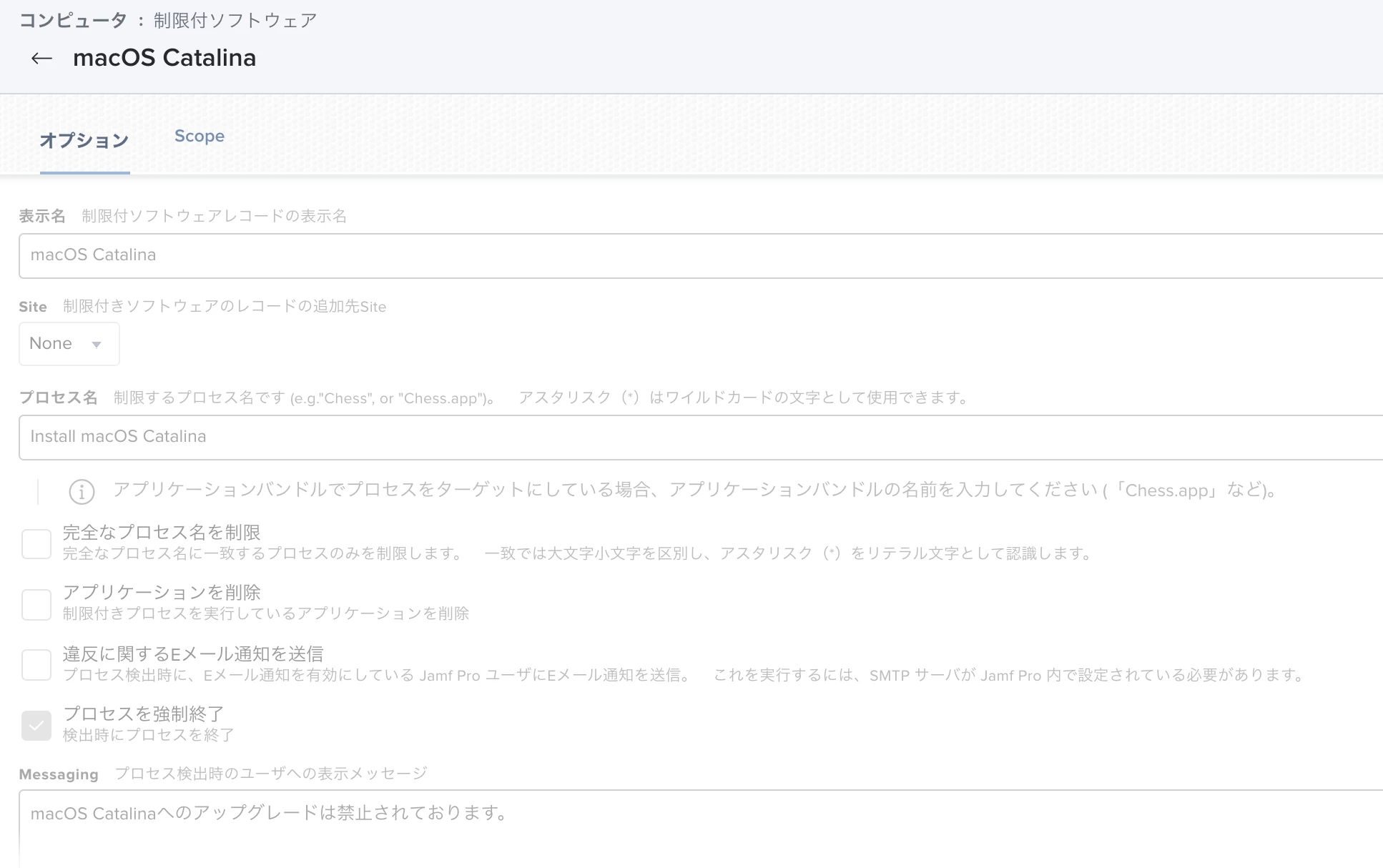
Task: Uncheck the プロセスを強制終了 checkbox
Action: tap(36, 725)
